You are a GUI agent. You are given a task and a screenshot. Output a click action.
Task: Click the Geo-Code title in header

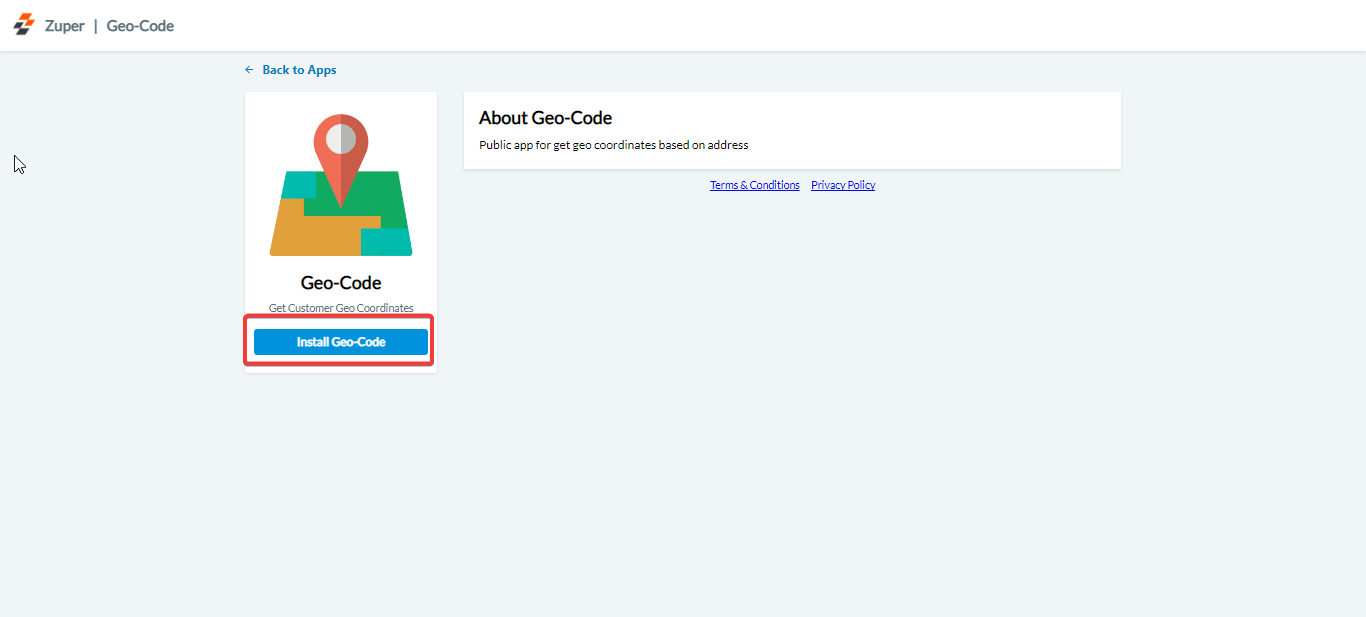pos(140,26)
